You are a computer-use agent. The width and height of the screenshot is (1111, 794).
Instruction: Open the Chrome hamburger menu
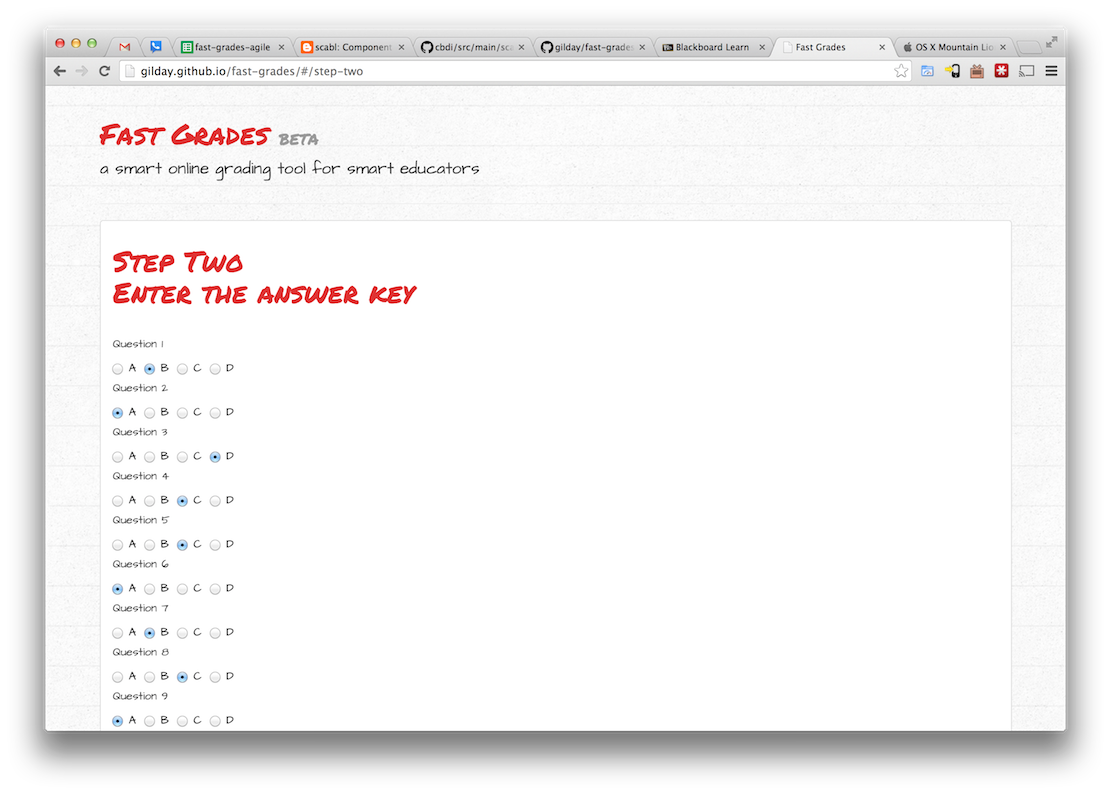coord(1051,71)
